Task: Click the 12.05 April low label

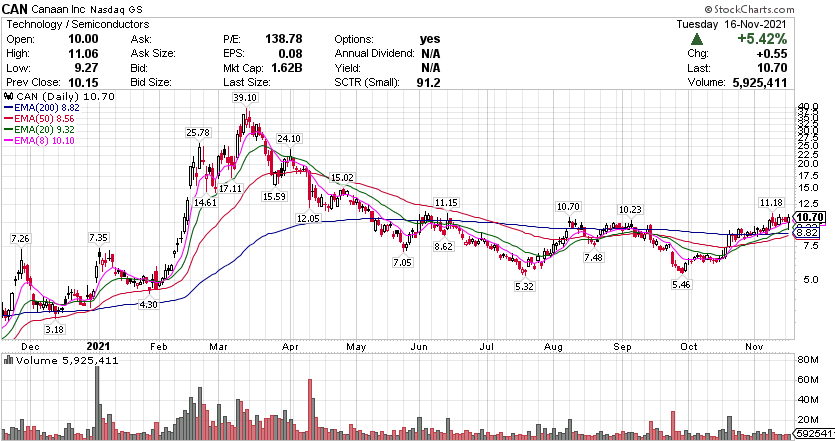Action: (308, 219)
